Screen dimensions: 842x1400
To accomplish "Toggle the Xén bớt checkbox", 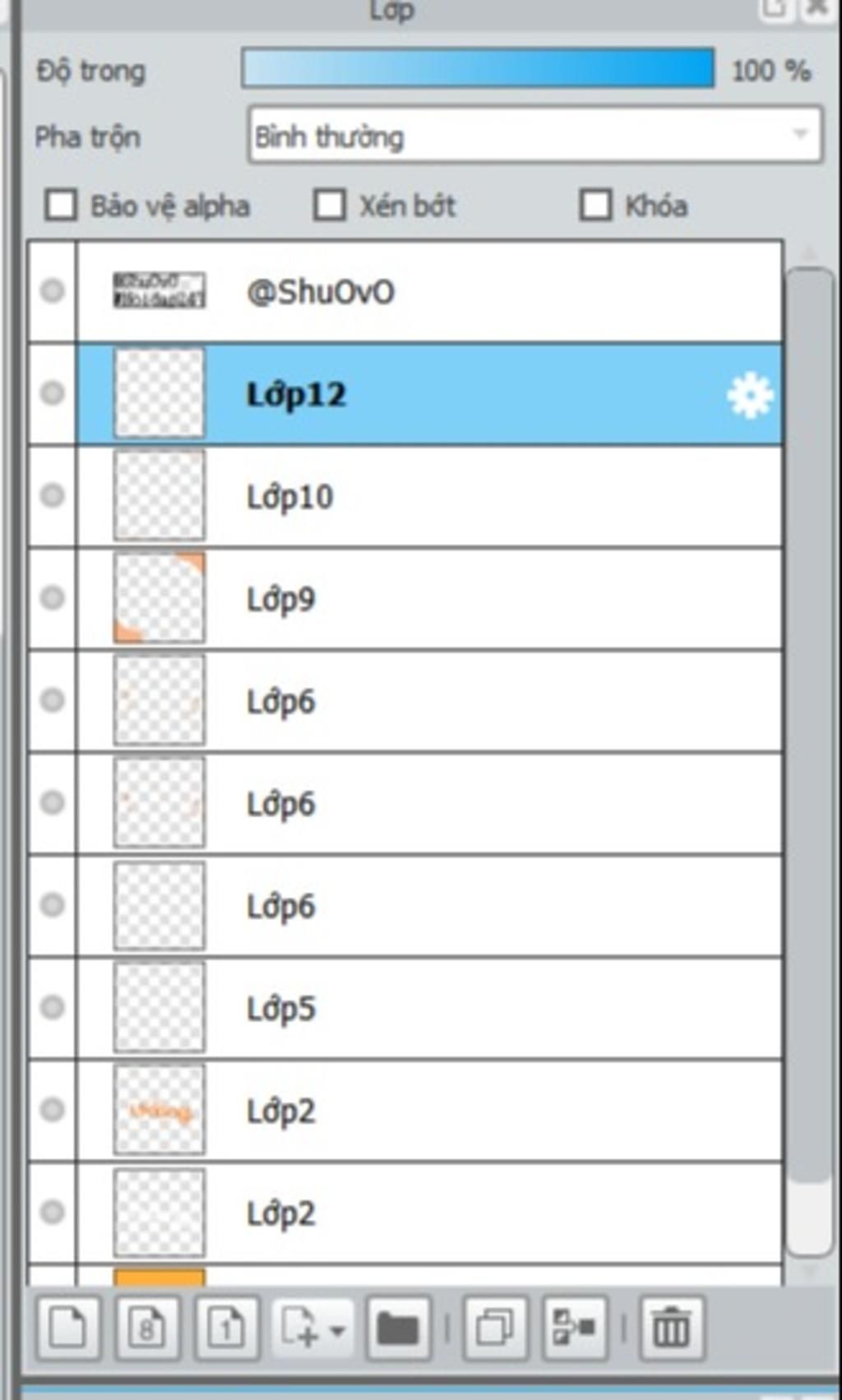I will (330, 206).
